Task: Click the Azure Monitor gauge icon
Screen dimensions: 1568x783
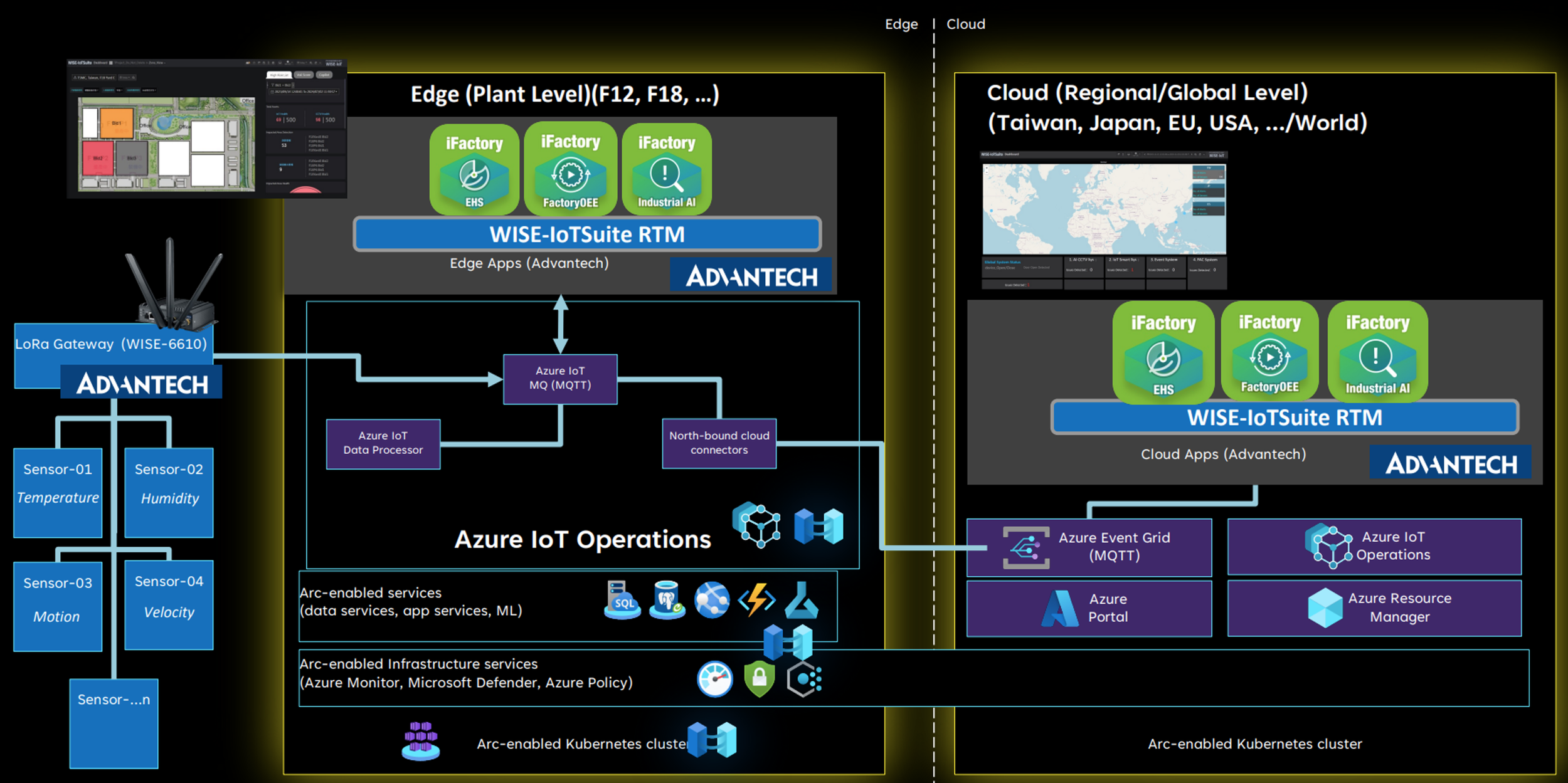Action: coord(714,679)
